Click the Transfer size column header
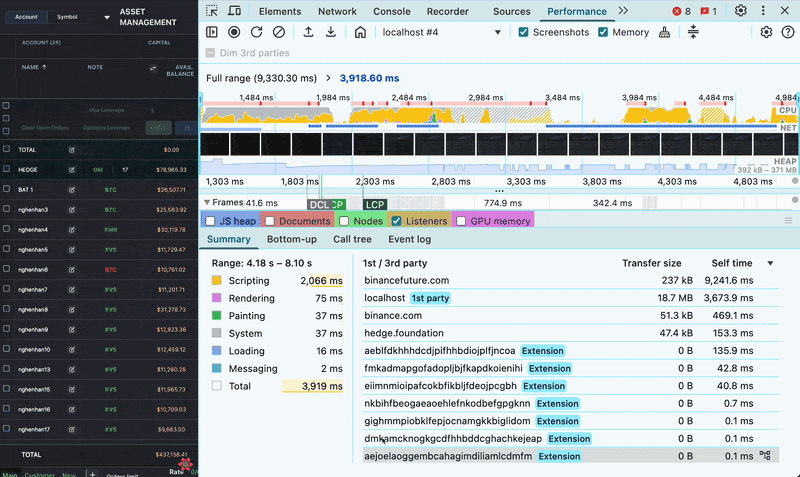 click(652, 263)
